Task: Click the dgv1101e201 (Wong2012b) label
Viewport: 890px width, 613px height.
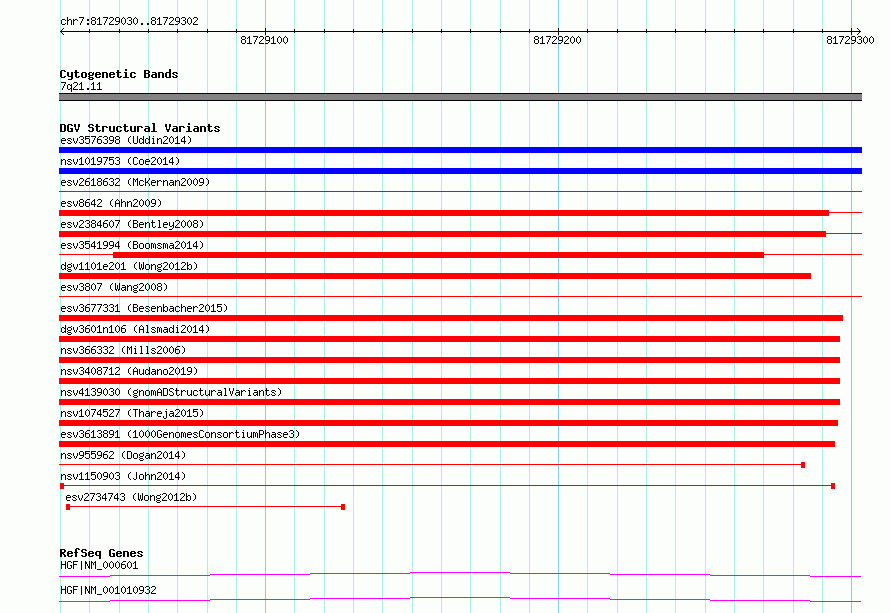Action: point(129,266)
